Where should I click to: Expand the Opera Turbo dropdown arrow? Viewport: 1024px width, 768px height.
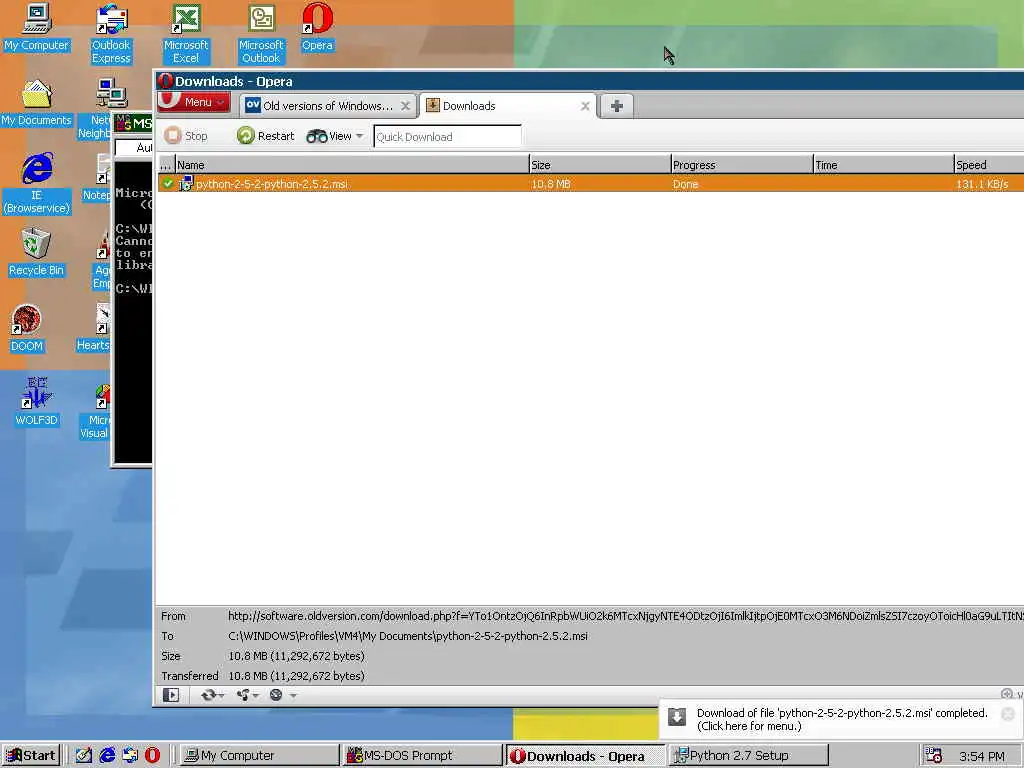293,696
